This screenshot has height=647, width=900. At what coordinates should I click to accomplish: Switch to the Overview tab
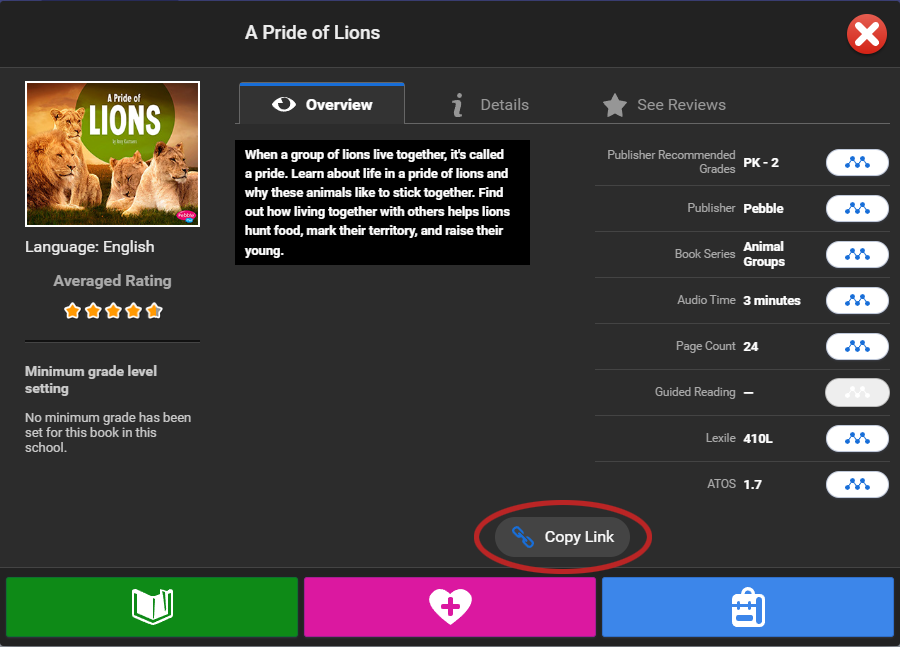322,104
